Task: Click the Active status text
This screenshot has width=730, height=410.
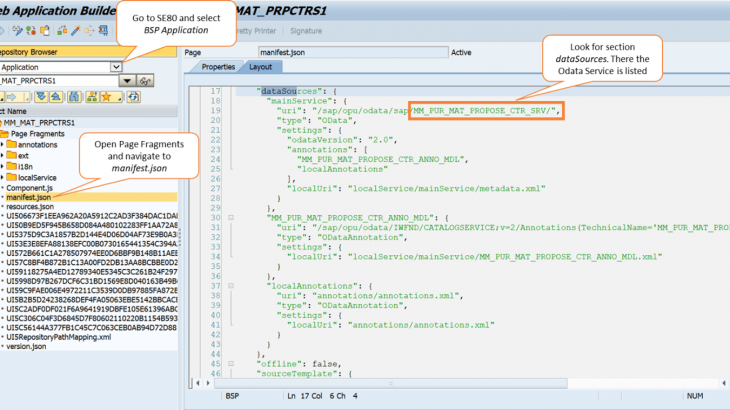Action: [x=461, y=53]
